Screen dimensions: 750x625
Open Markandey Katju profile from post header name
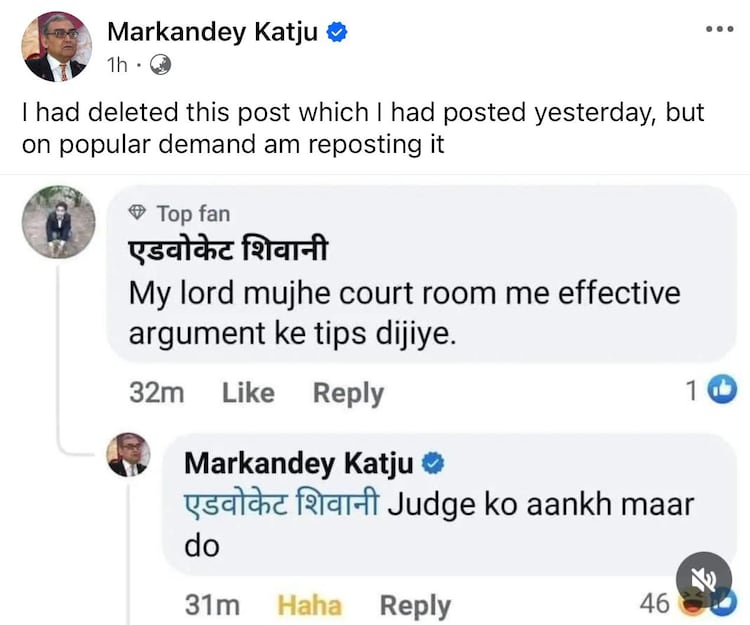click(x=212, y=32)
